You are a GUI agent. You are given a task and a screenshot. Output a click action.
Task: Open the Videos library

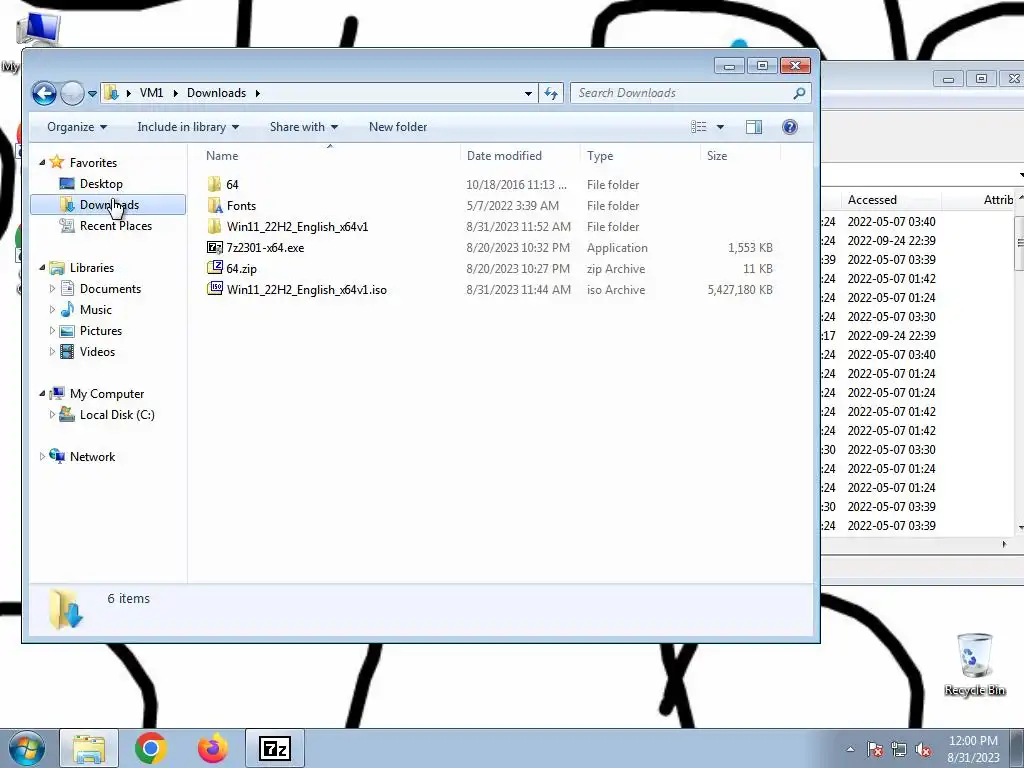pyautogui.click(x=97, y=351)
